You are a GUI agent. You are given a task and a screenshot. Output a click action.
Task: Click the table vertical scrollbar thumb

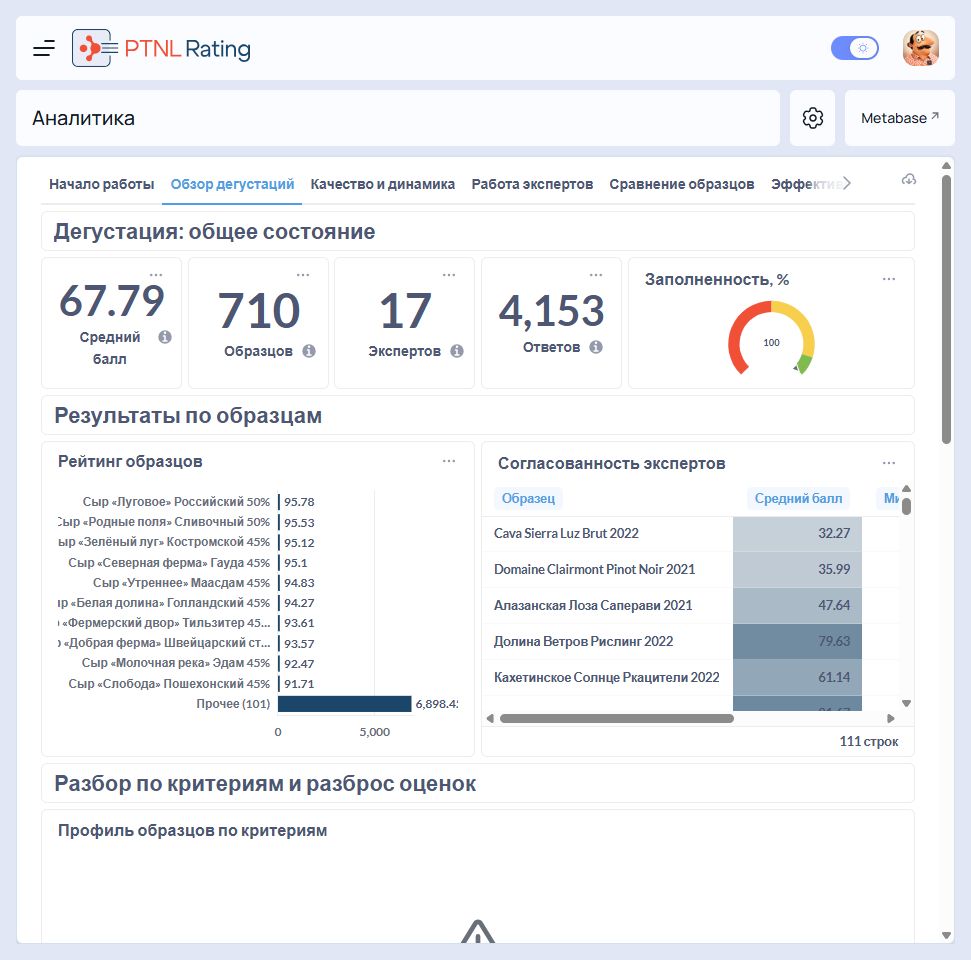pyautogui.click(x=907, y=506)
